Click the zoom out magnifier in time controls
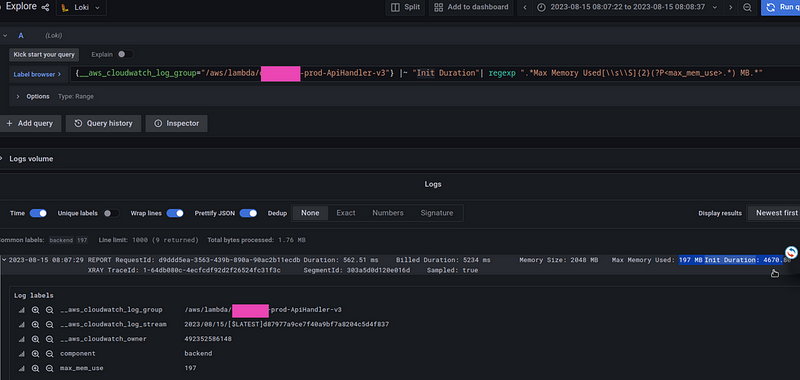This screenshot has width=800, height=380. [x=747, y=7]
